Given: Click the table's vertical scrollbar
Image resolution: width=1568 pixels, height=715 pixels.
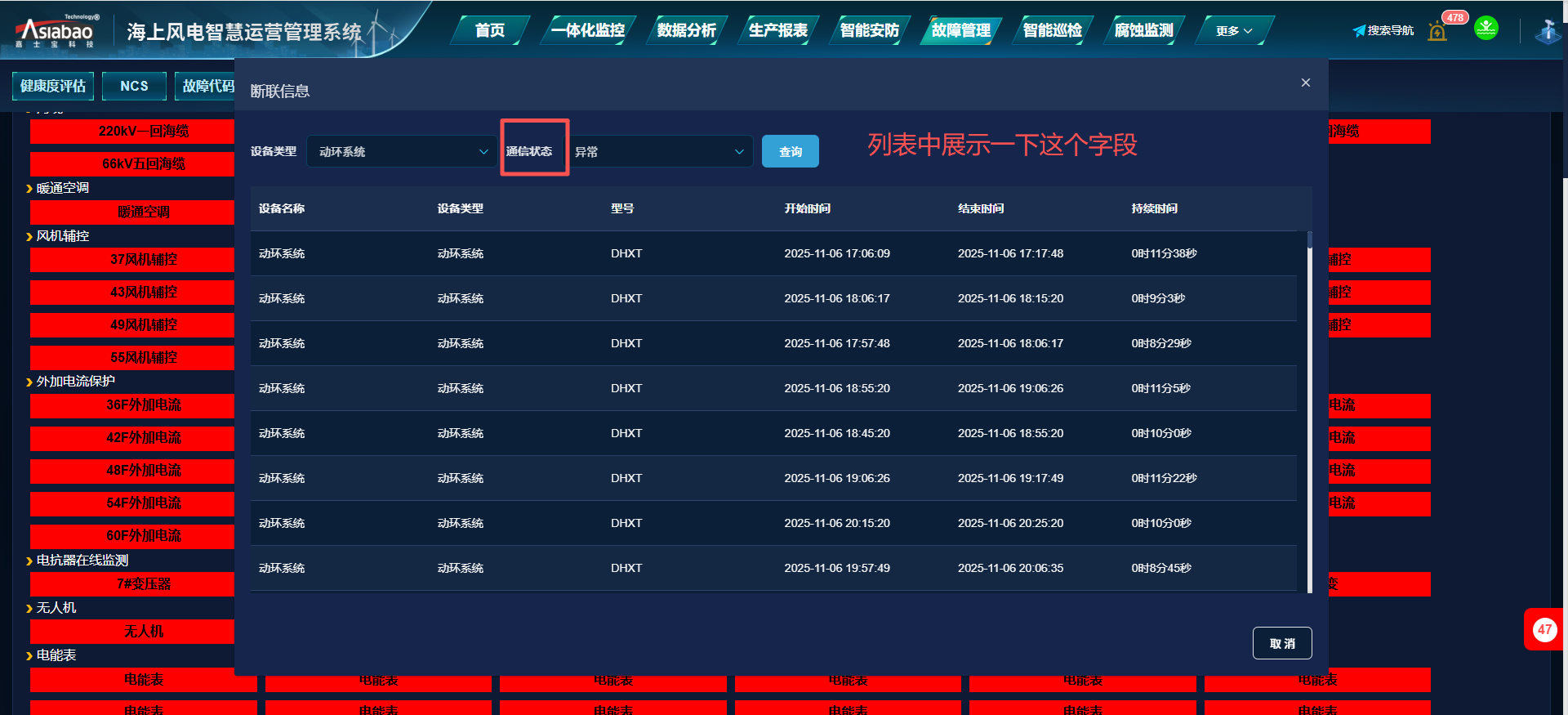Looking at the screenshot, I should pos(1309,409).
